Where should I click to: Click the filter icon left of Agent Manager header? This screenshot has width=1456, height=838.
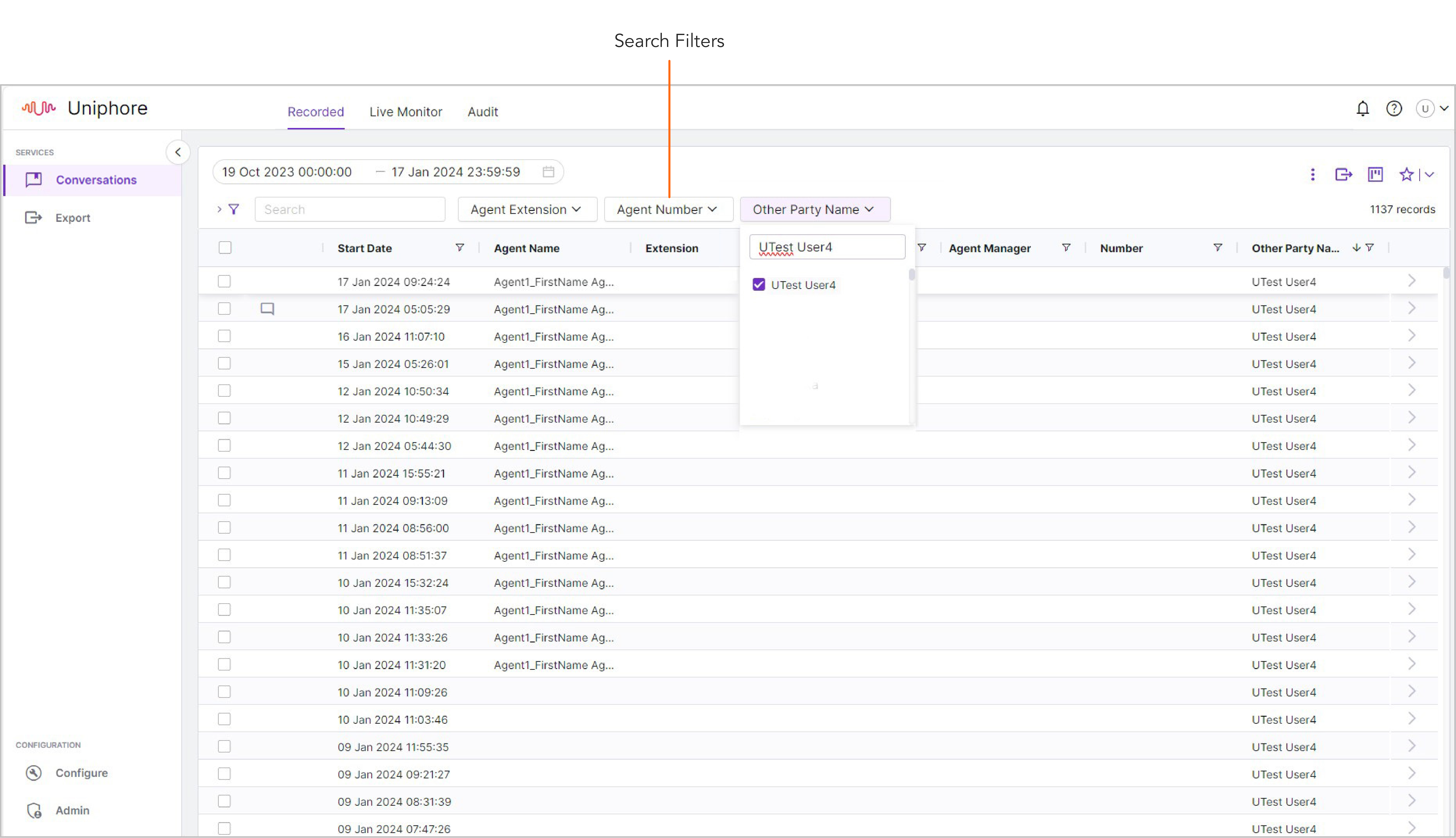tap(922, 247)
